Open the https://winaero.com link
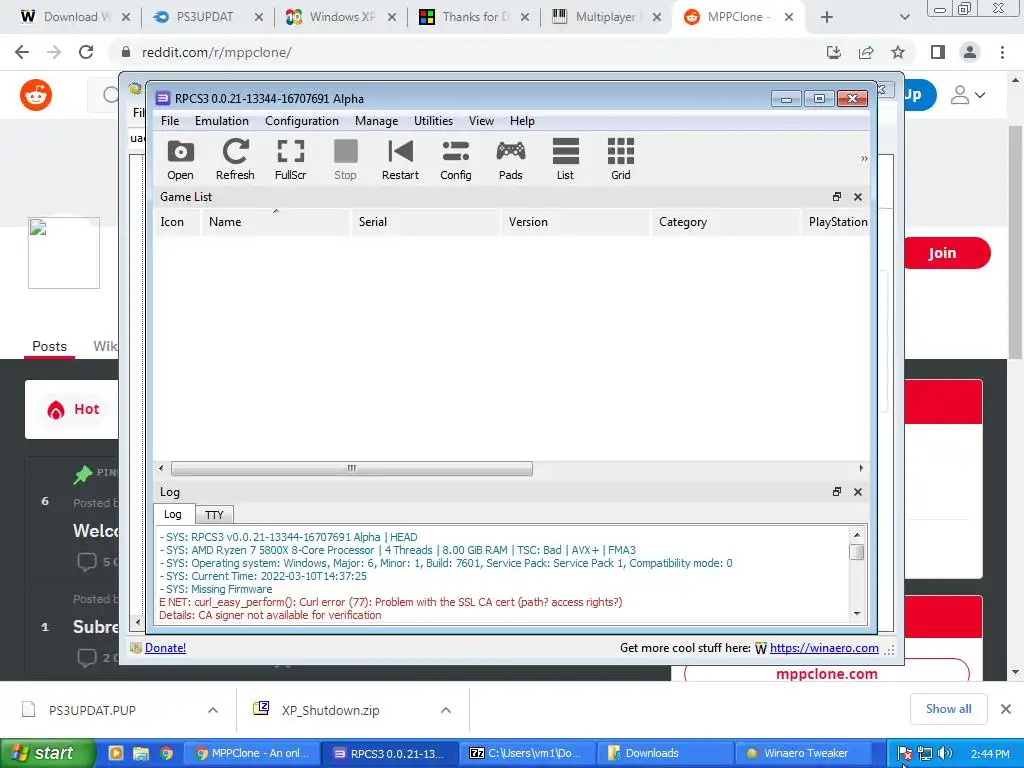1024x768 pixels. click(824, 648)
